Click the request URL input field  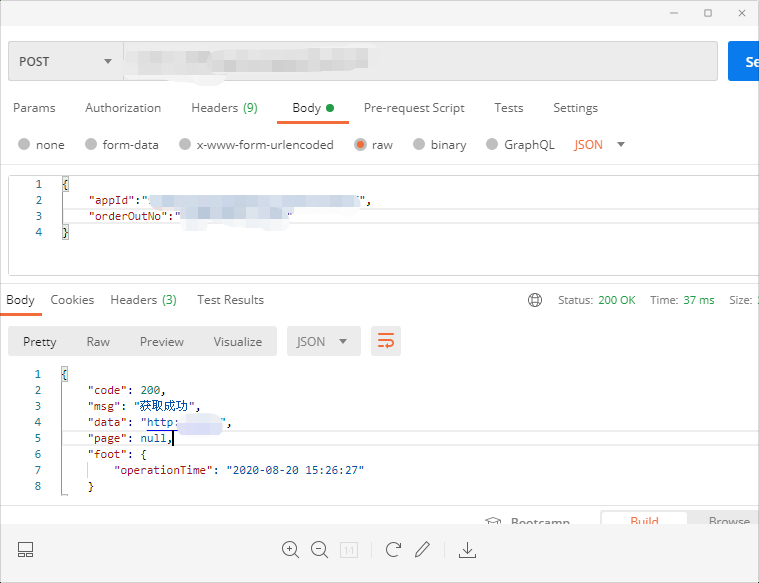pyautogui.click(x=420, y=61)
